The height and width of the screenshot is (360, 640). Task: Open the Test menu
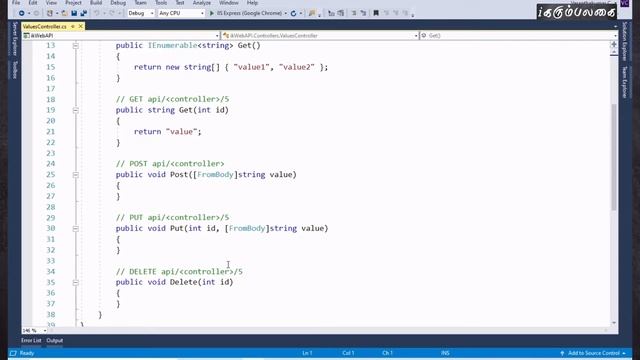pos(180,3)
